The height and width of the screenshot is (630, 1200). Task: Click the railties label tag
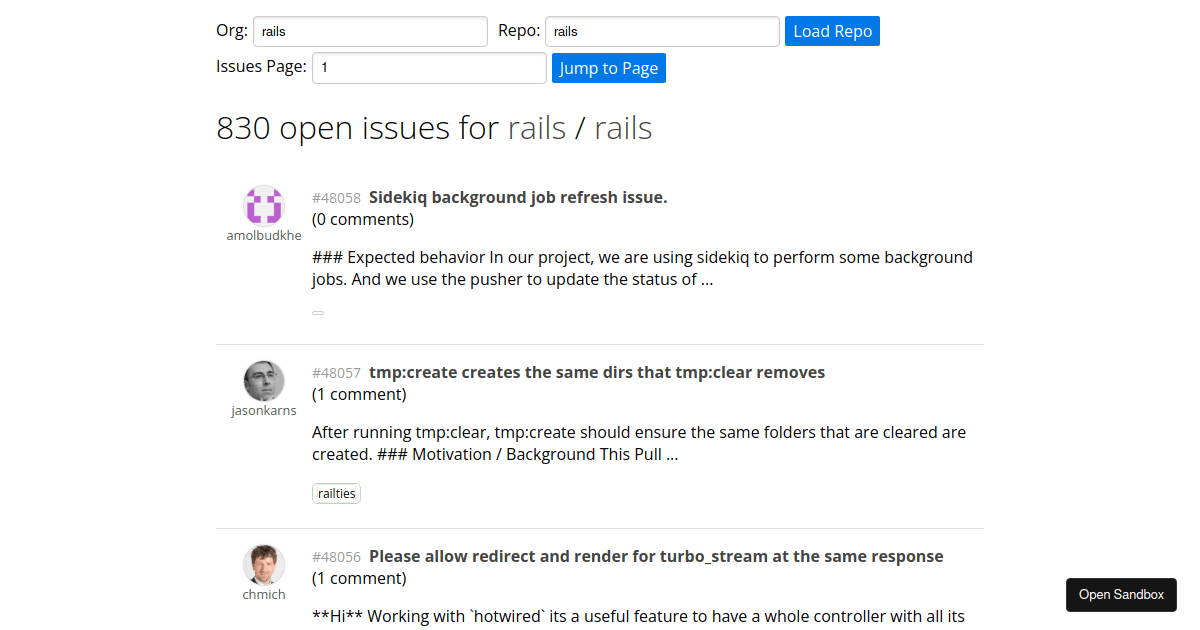pos(336,493)
